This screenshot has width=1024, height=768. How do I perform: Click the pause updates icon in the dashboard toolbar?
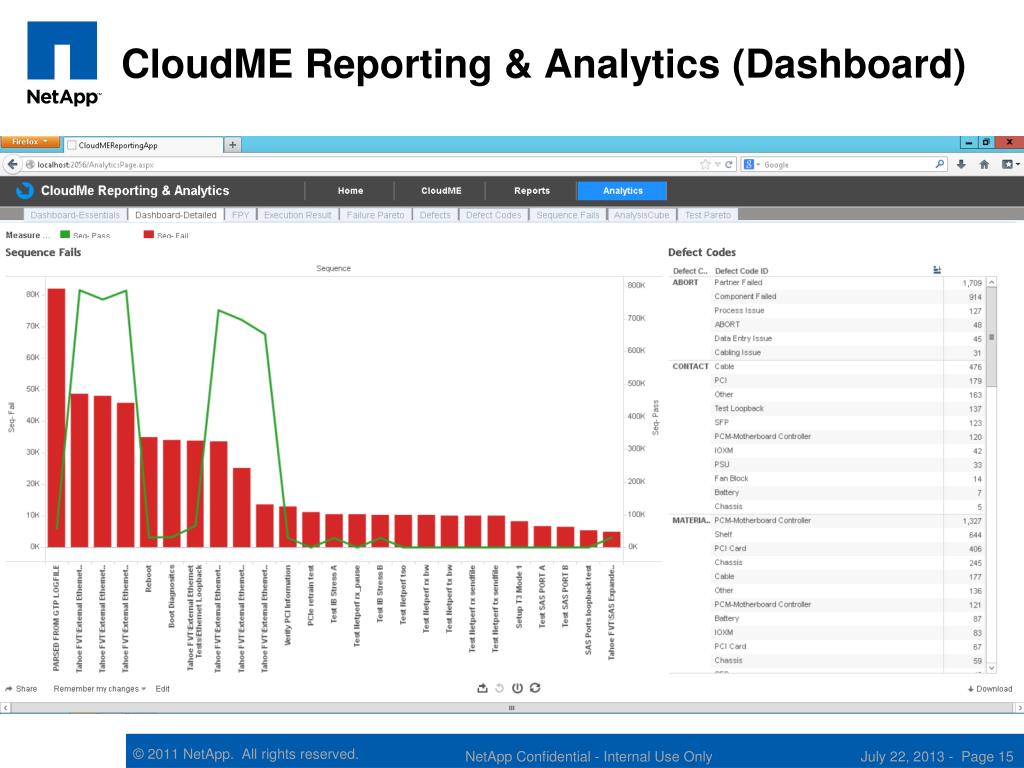(x=517, y=688)
